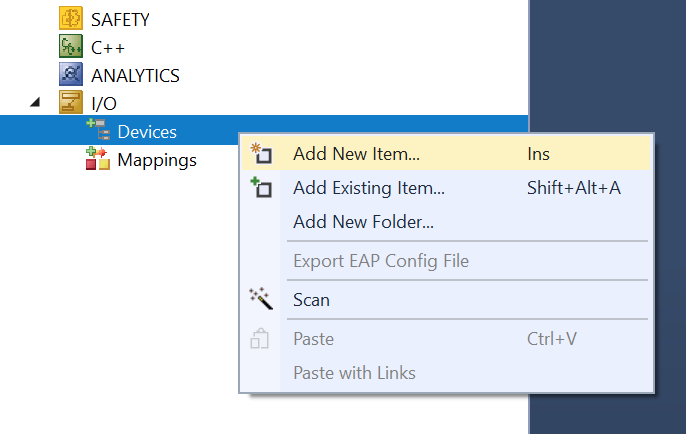Choose Add New Item from context menu

pyautogui.click(x=446, y=154)
